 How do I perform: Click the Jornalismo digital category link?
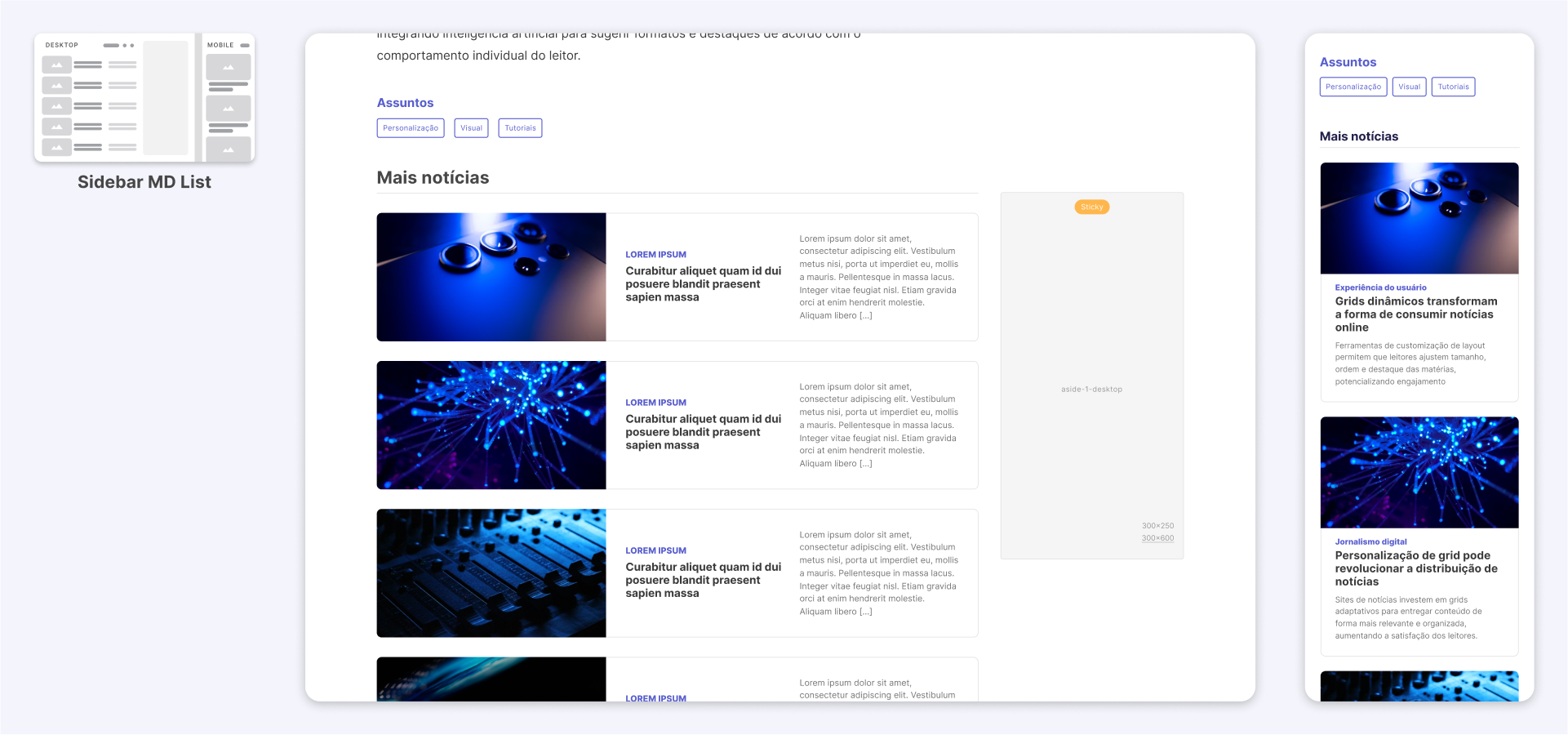click(x=1371, y=541)
